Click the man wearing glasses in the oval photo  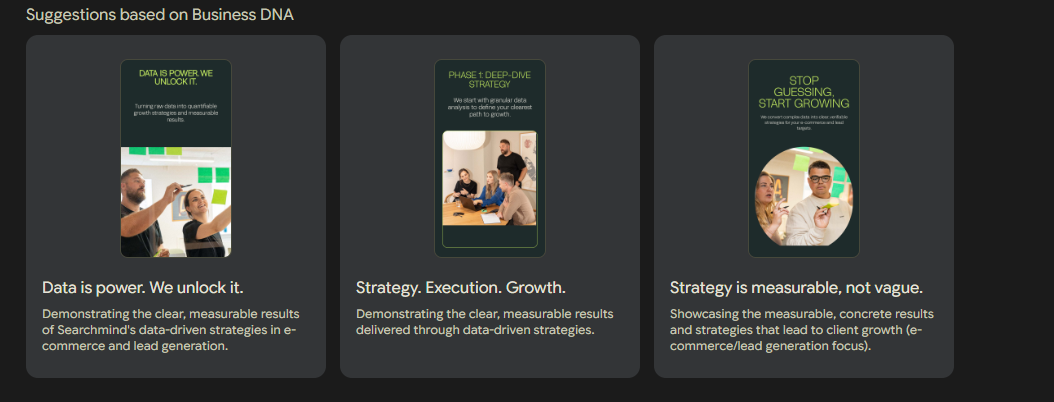(822, 195)
